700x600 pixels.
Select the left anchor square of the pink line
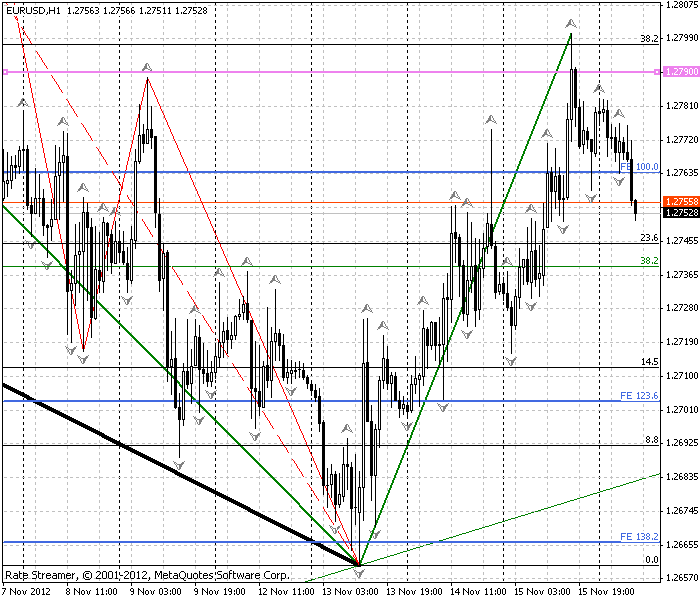(x=5, y=72)
